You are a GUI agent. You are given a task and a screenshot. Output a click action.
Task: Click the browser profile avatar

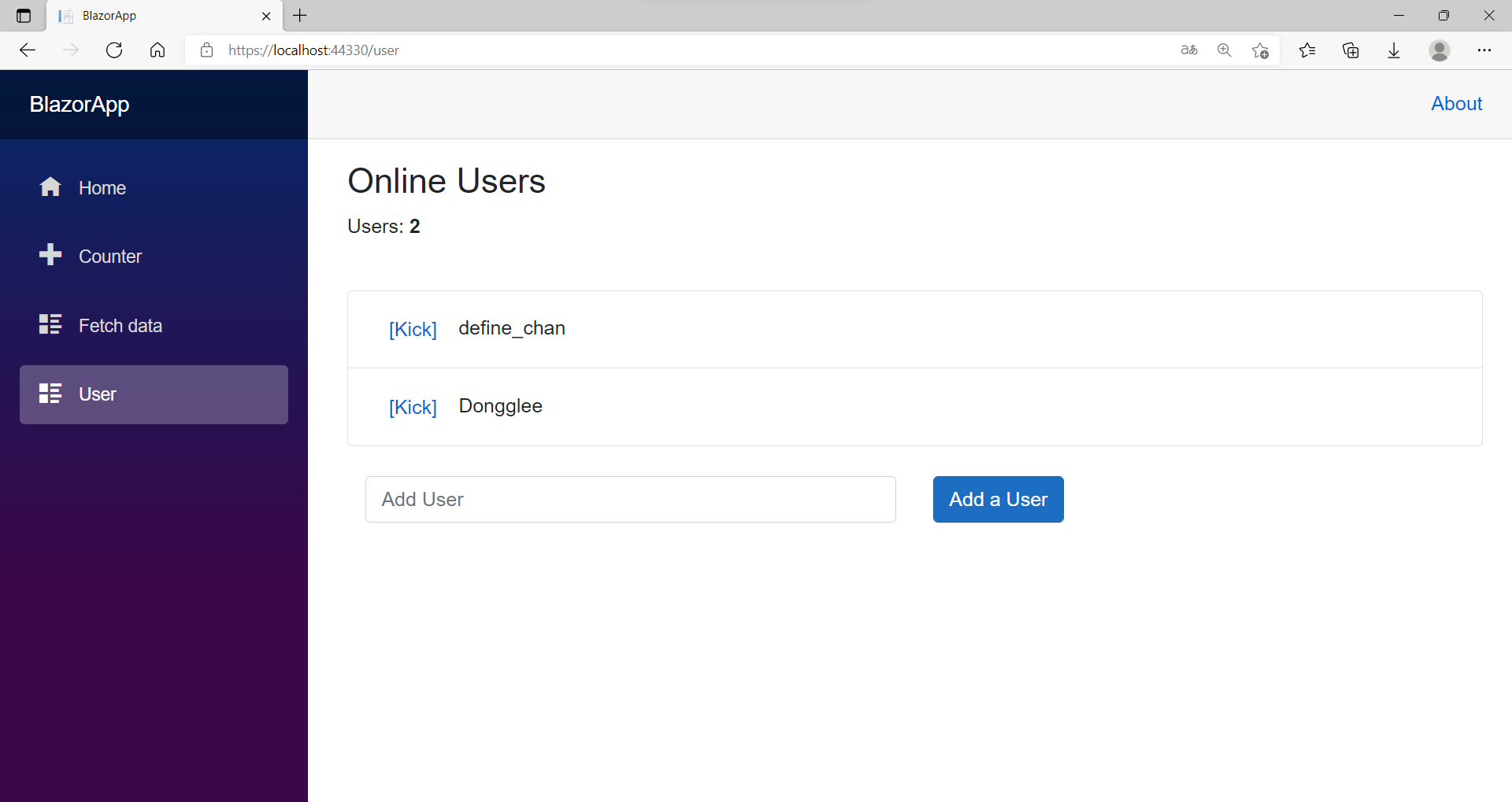click(x=1440, y=50)
